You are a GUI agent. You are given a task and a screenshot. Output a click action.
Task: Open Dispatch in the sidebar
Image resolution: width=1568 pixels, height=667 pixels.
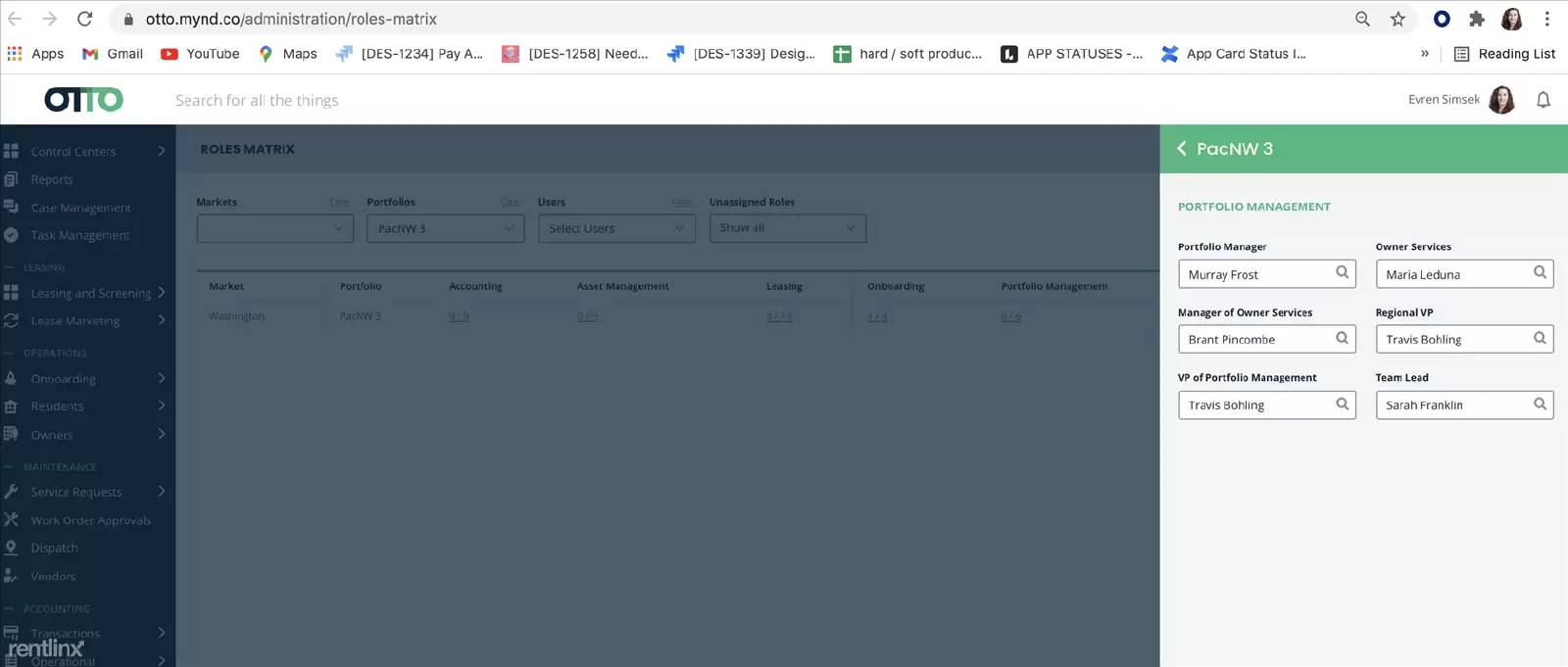click(x=54, y=548)
